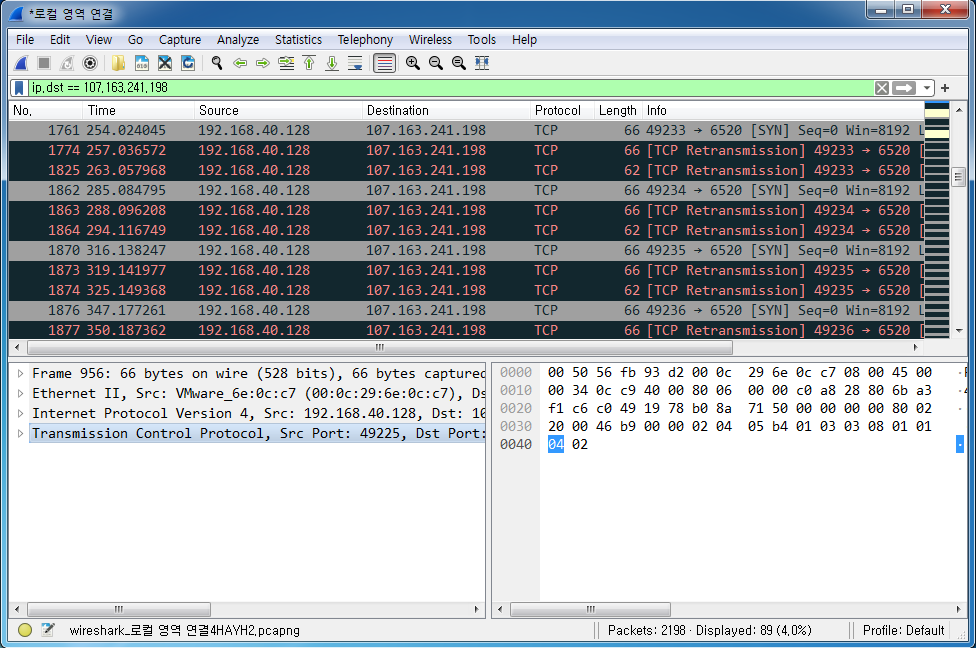Open the Wireless menu
Image resolution: width=976 pixels, height=648 pixels.
tap(430, 39)
